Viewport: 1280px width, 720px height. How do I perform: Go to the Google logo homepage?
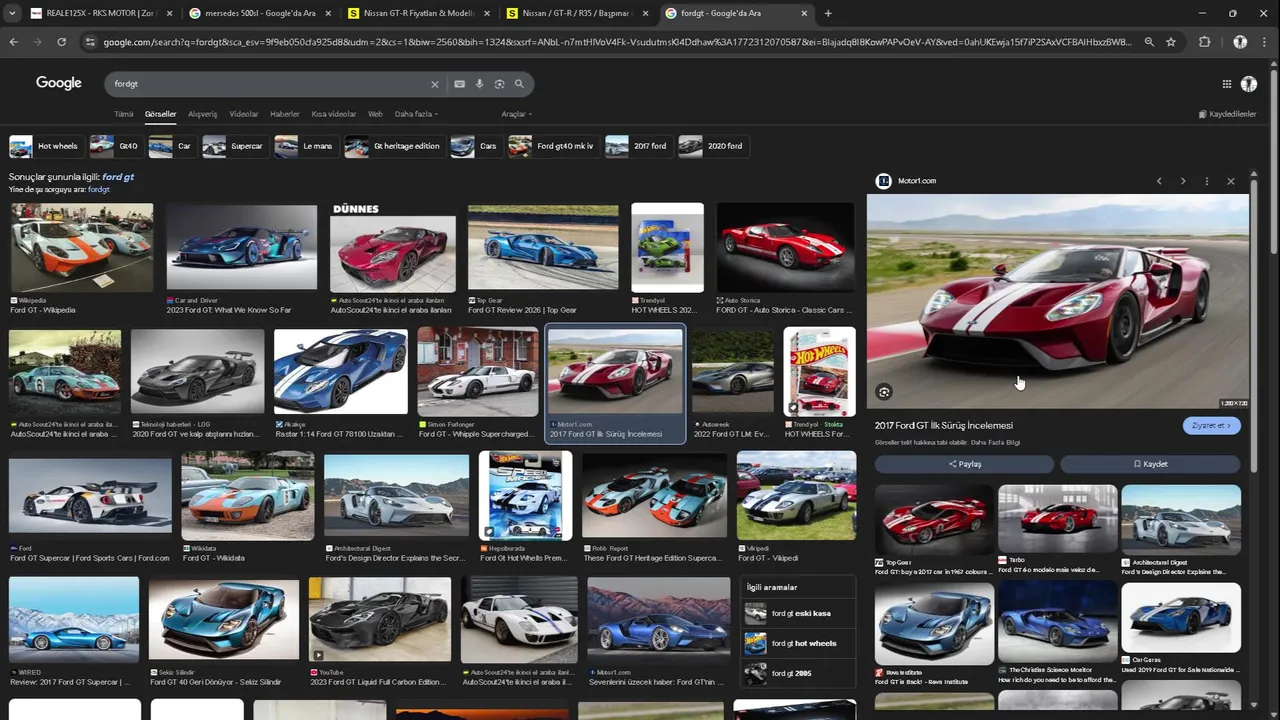tap(59, 83)
